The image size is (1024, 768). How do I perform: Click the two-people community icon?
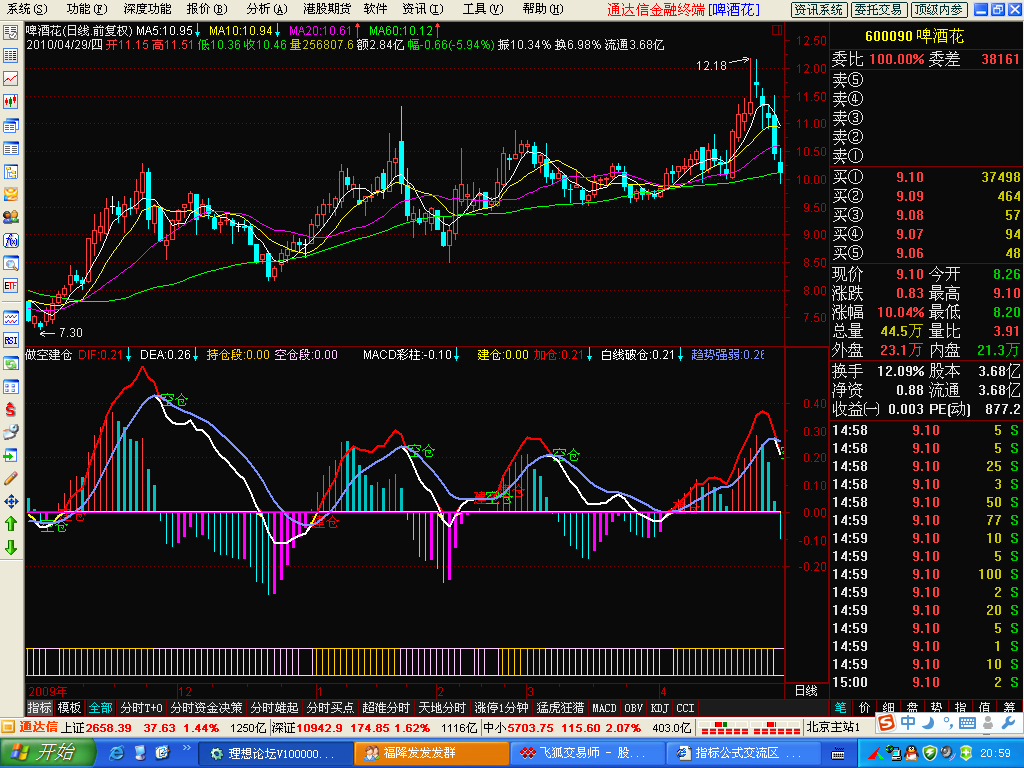click(x=10, y=216)
